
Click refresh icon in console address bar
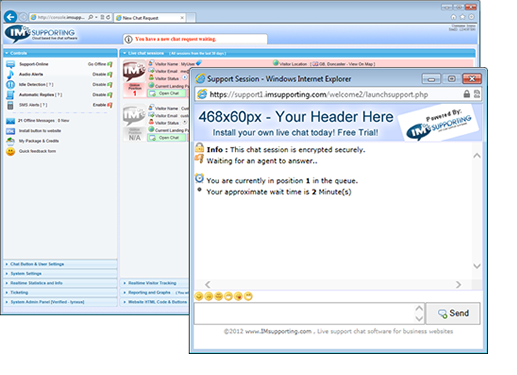(108, 17)
